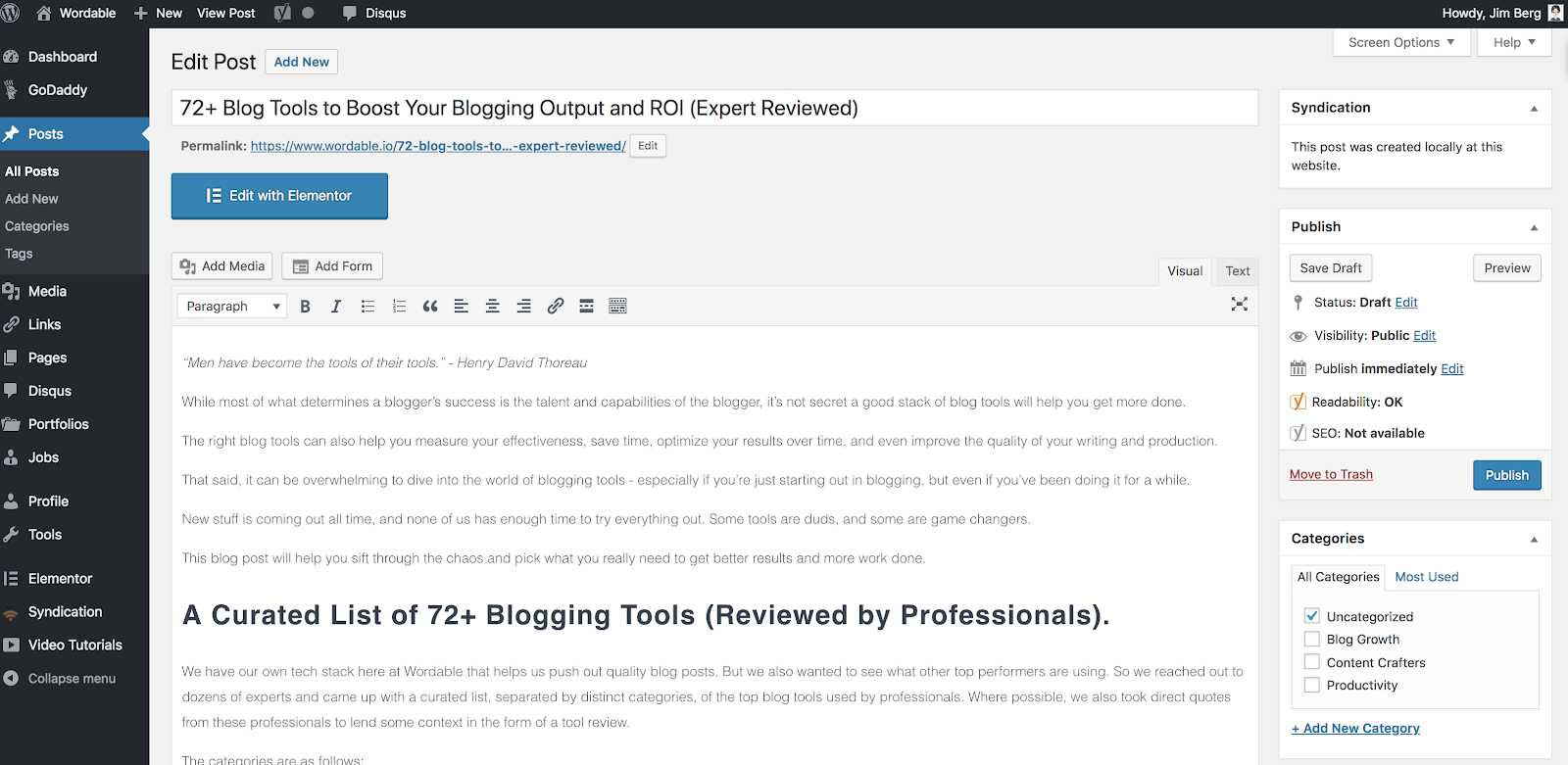The image size is (1568, 765).
Task: Click the Preview button
Action: coord(1507,268)
